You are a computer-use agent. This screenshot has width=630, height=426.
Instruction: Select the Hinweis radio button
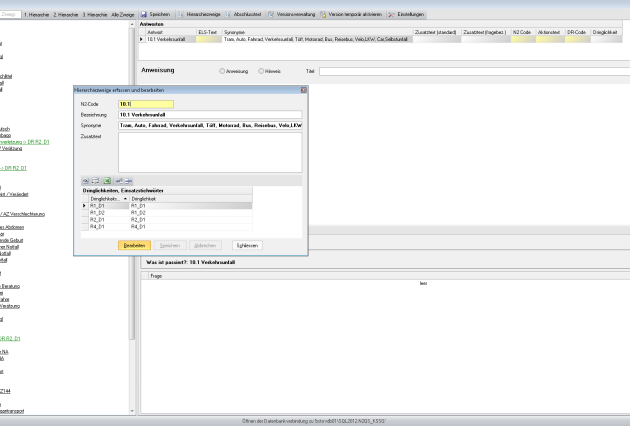pyautogui.click(x=261, y=71)
